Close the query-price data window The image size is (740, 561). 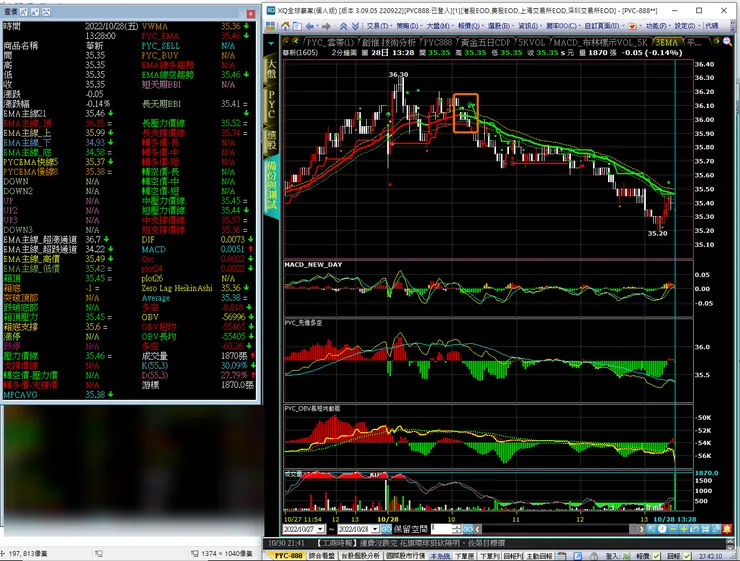[x=251, y=14]
